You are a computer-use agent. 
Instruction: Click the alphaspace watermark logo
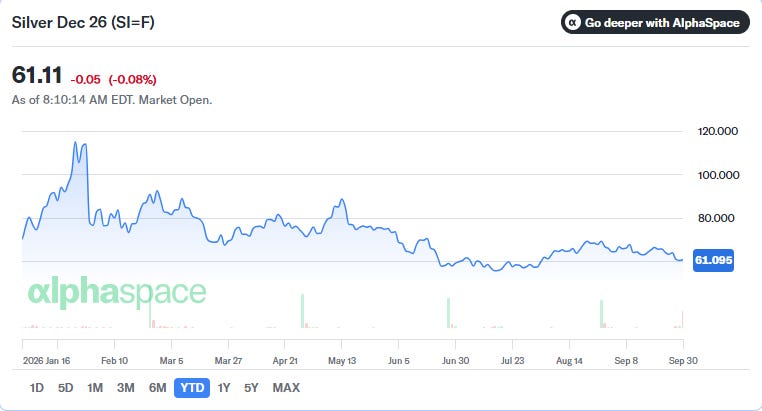tap(117, 292)
